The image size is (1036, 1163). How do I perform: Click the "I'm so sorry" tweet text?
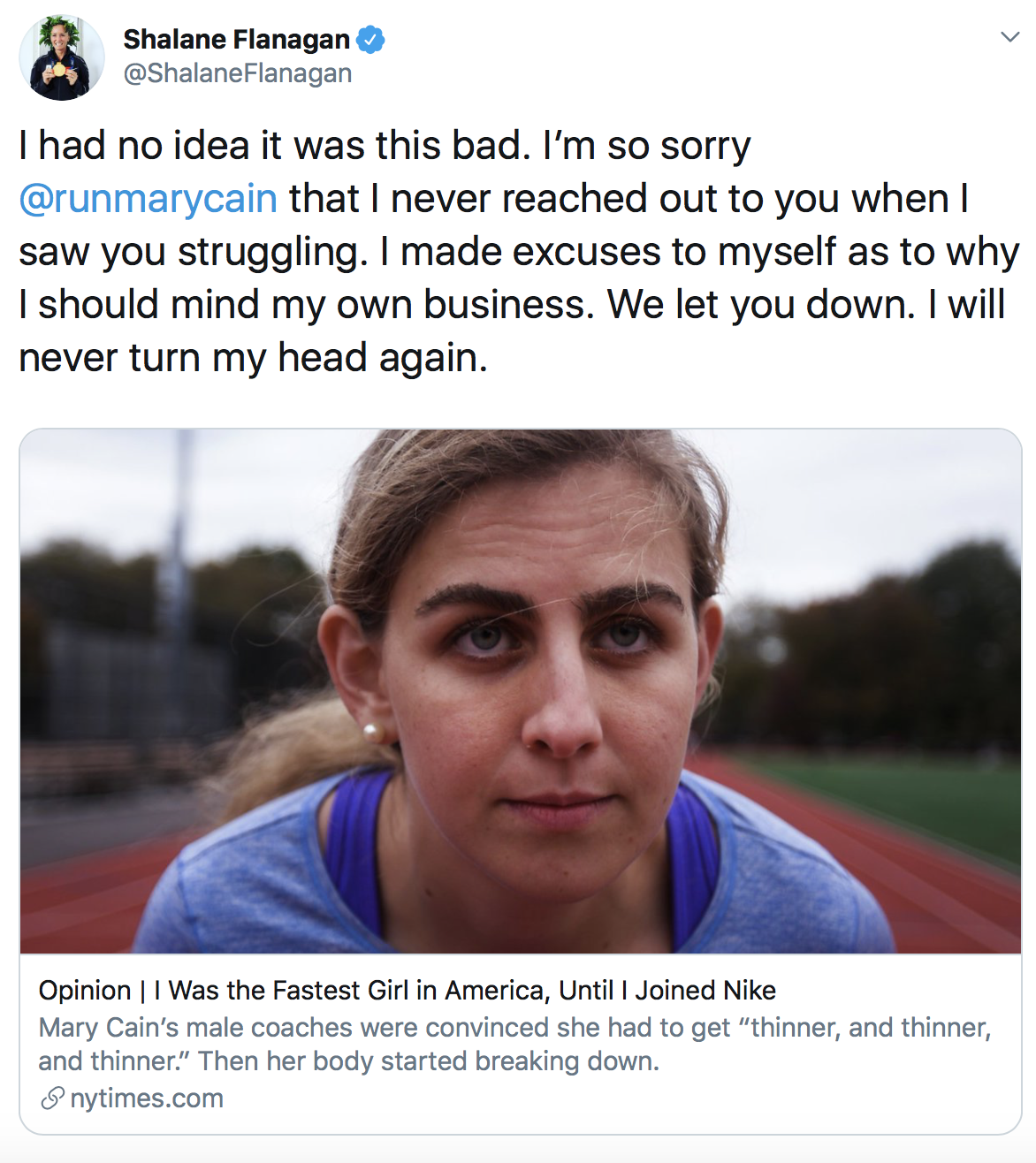point(646,146)
